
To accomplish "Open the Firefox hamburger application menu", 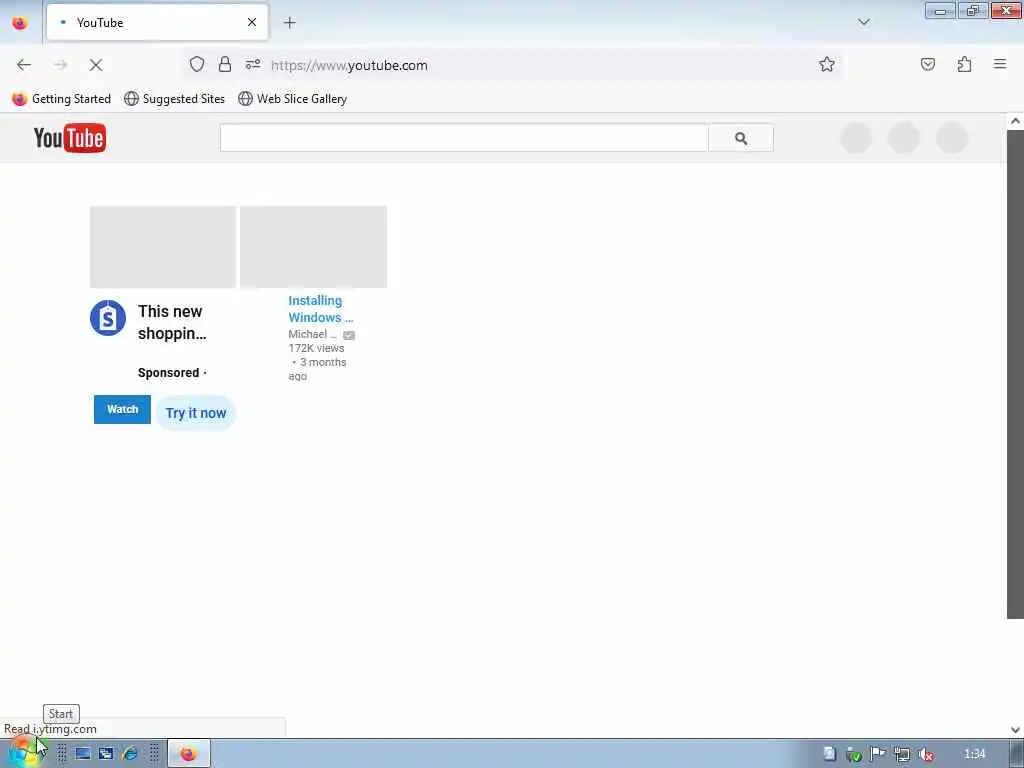I will (x=1000, y=64).
